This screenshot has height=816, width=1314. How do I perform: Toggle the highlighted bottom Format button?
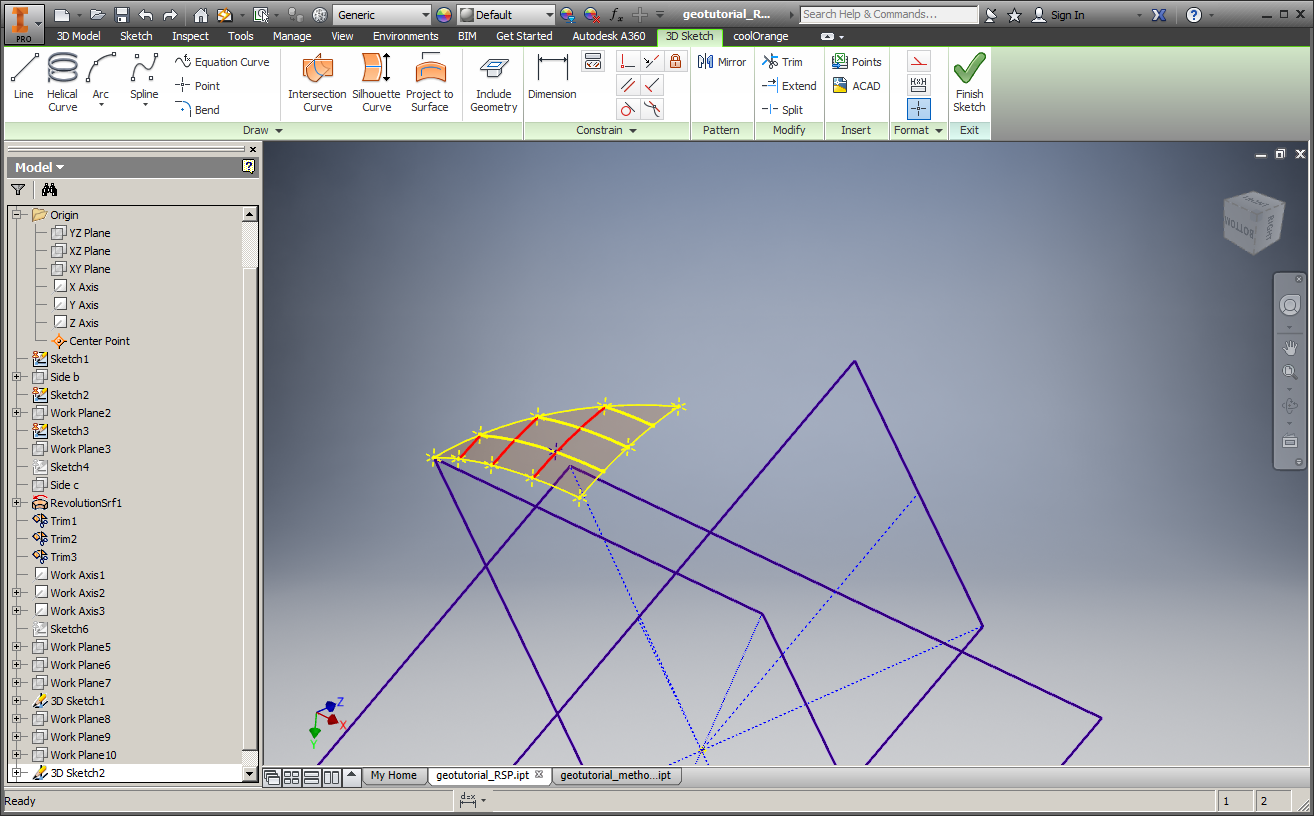point(918,109)
